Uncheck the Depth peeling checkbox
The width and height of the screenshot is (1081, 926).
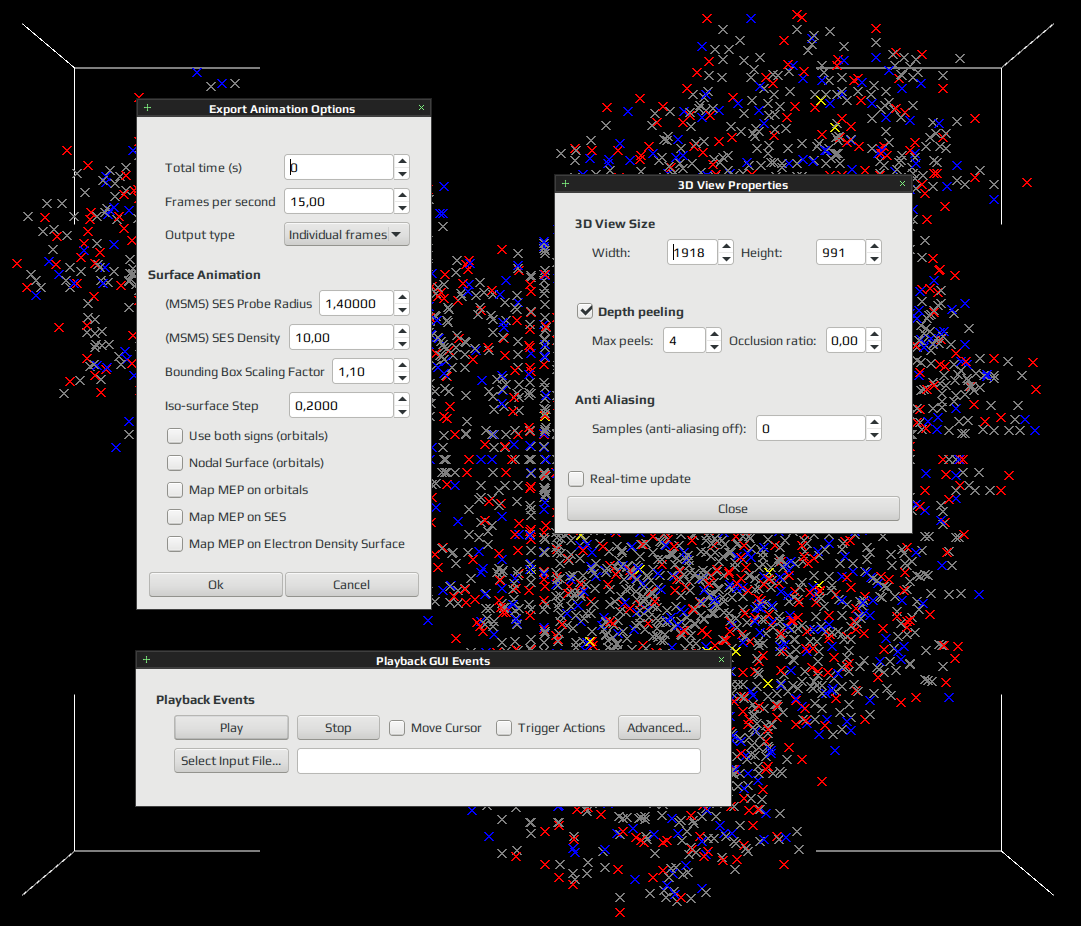click(585, 311)
